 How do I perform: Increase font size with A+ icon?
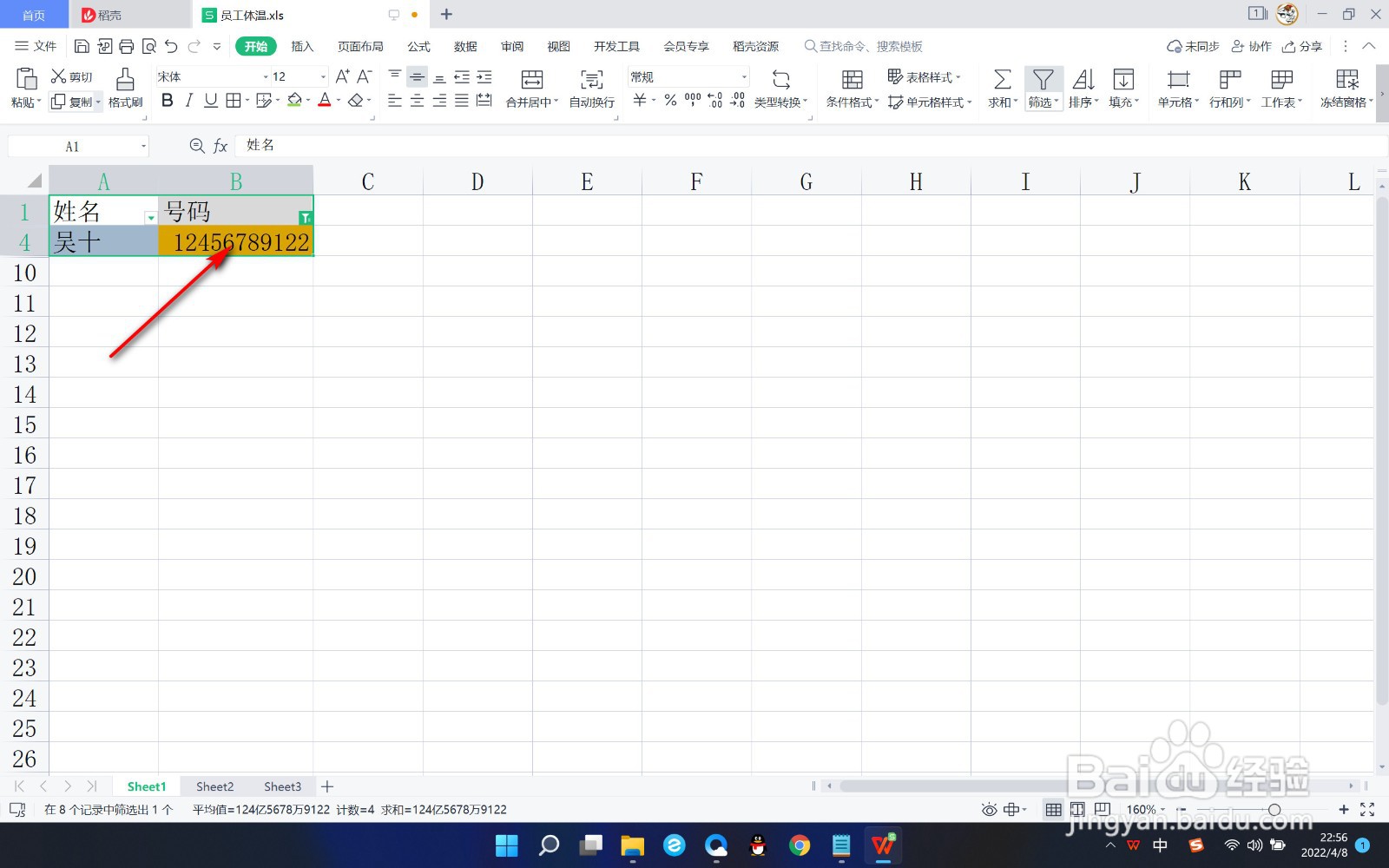click(343, 76)
